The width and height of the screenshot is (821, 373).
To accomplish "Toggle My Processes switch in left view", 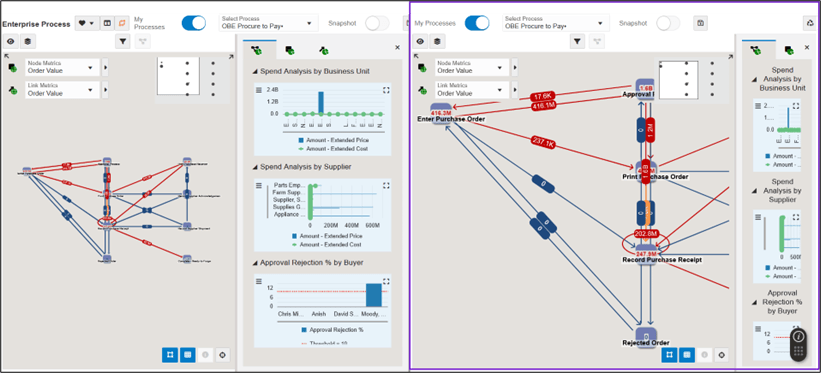I will coord(194,23).
